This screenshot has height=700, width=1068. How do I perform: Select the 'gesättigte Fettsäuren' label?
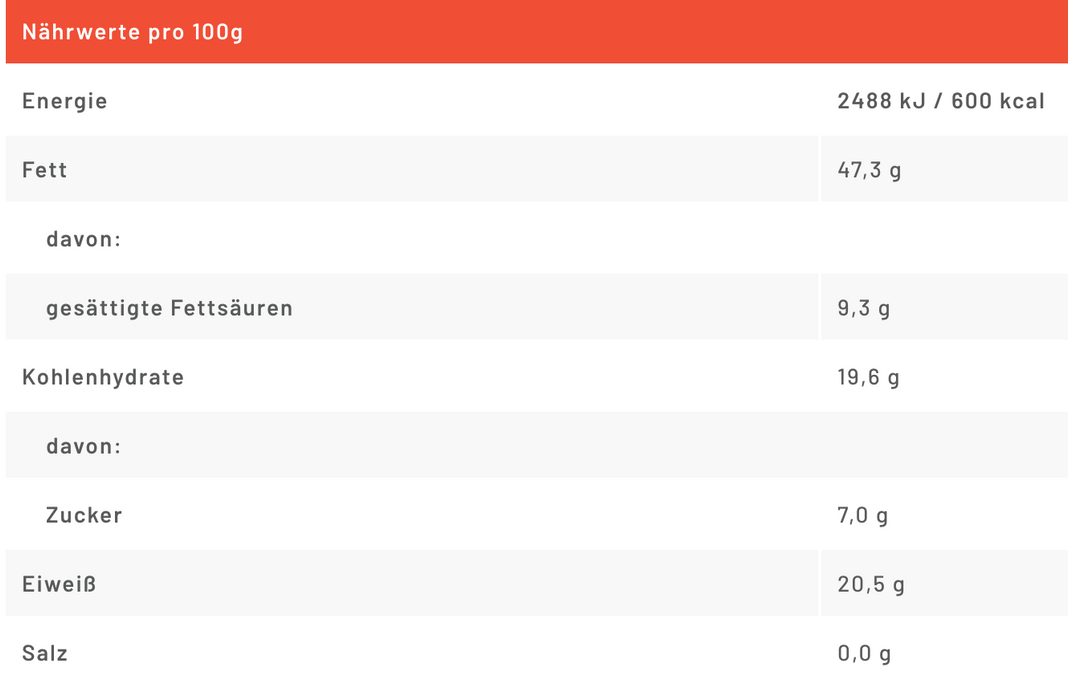(x=170, y=308)
